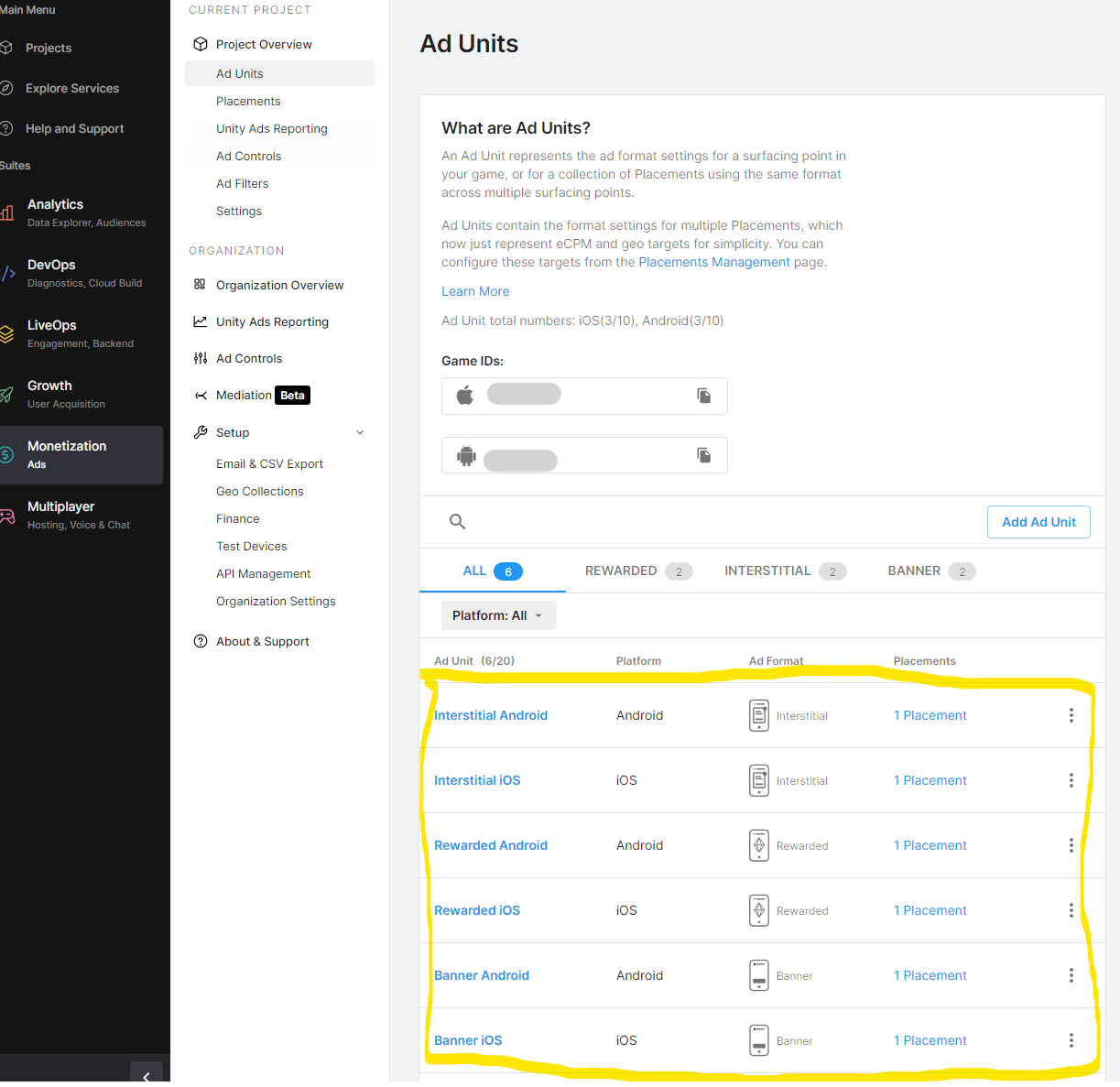Click the organization Unity Ads Reporting chart icon

click(x=201, y=321)
